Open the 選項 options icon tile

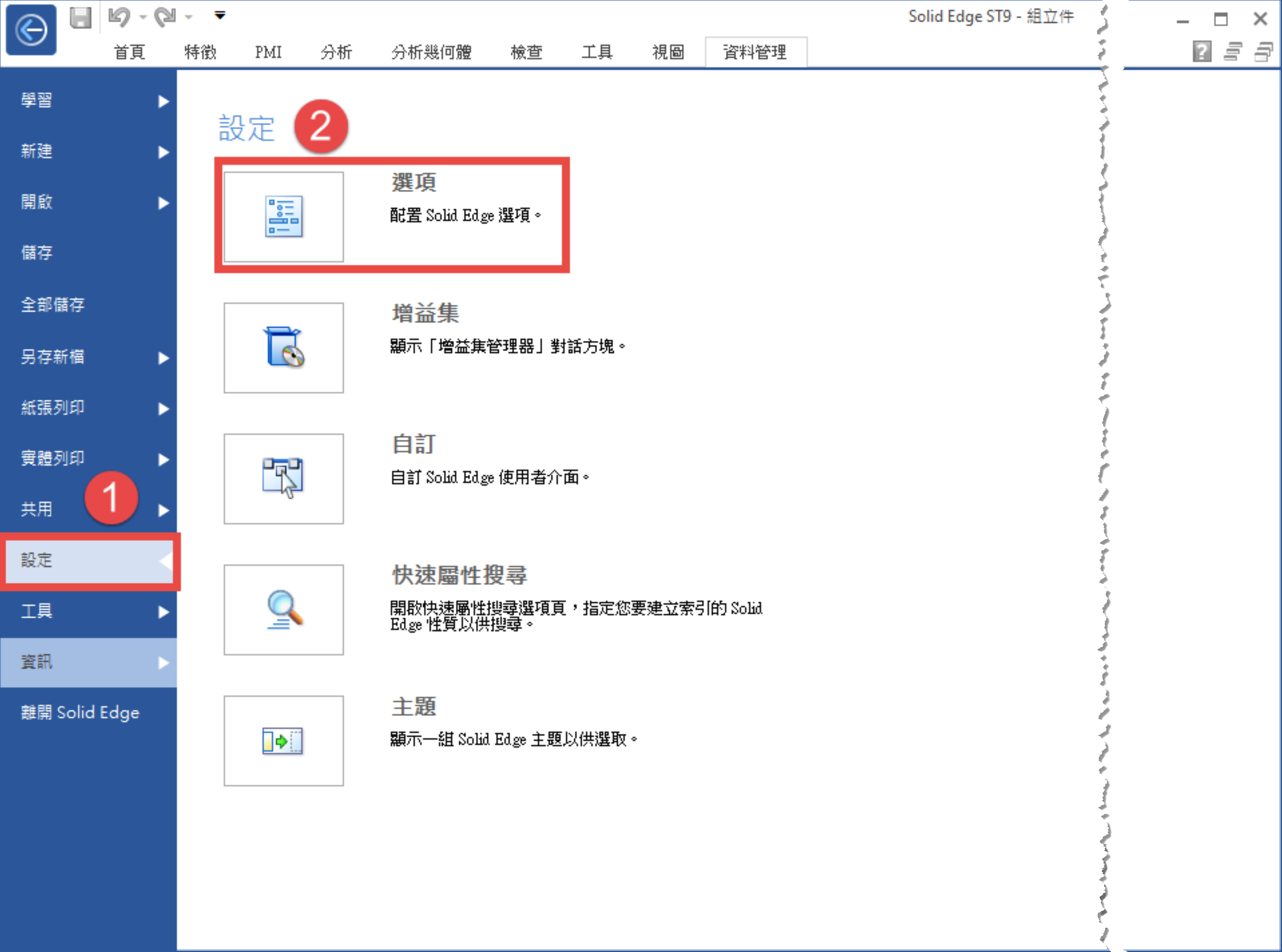pos(284,217)
